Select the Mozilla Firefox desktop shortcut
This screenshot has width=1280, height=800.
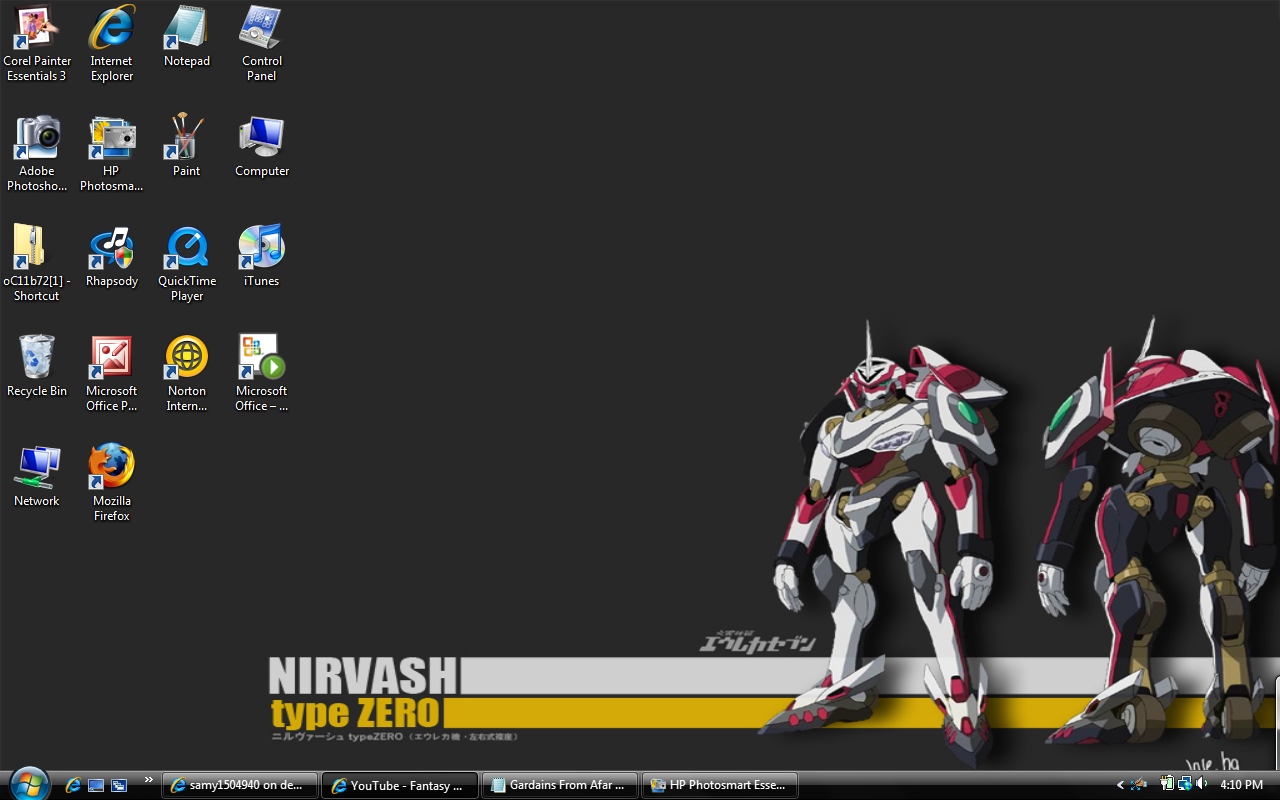(x=112, y=484)
